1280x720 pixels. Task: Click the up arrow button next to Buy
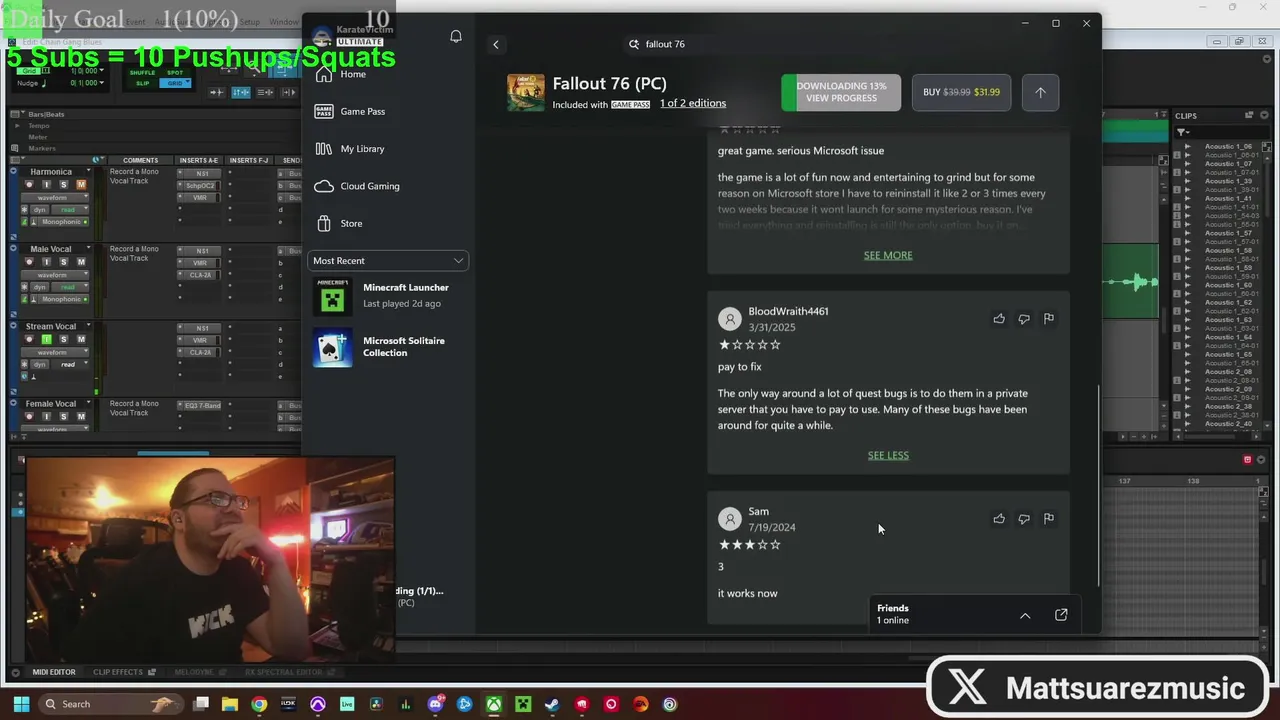1040,92
